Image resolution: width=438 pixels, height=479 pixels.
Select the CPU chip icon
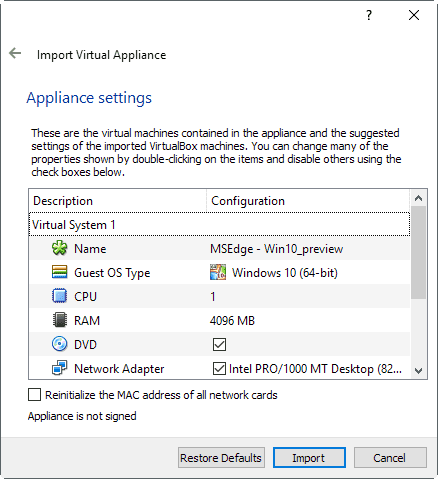pos(60,296)
